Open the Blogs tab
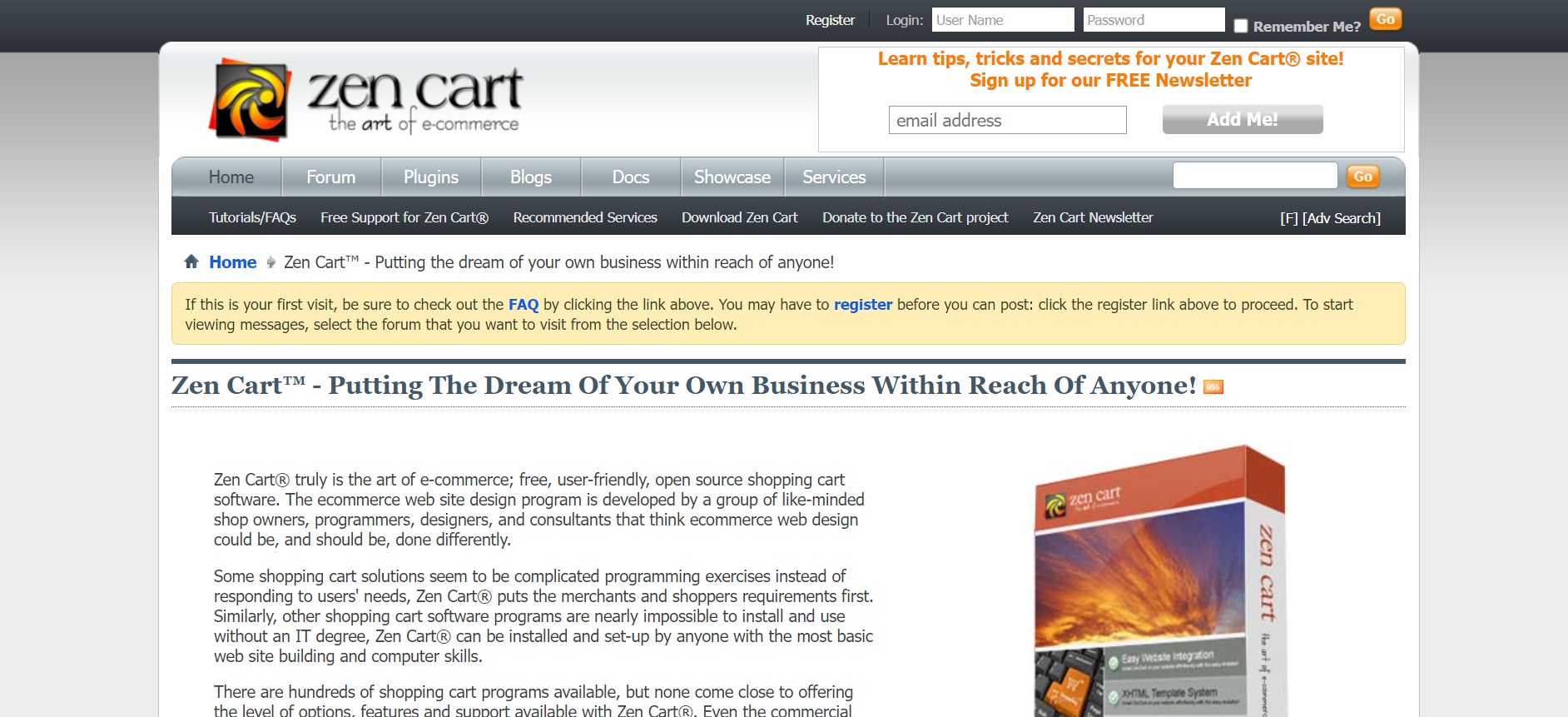The image size is (1568, 717). [x=531, y=177]
